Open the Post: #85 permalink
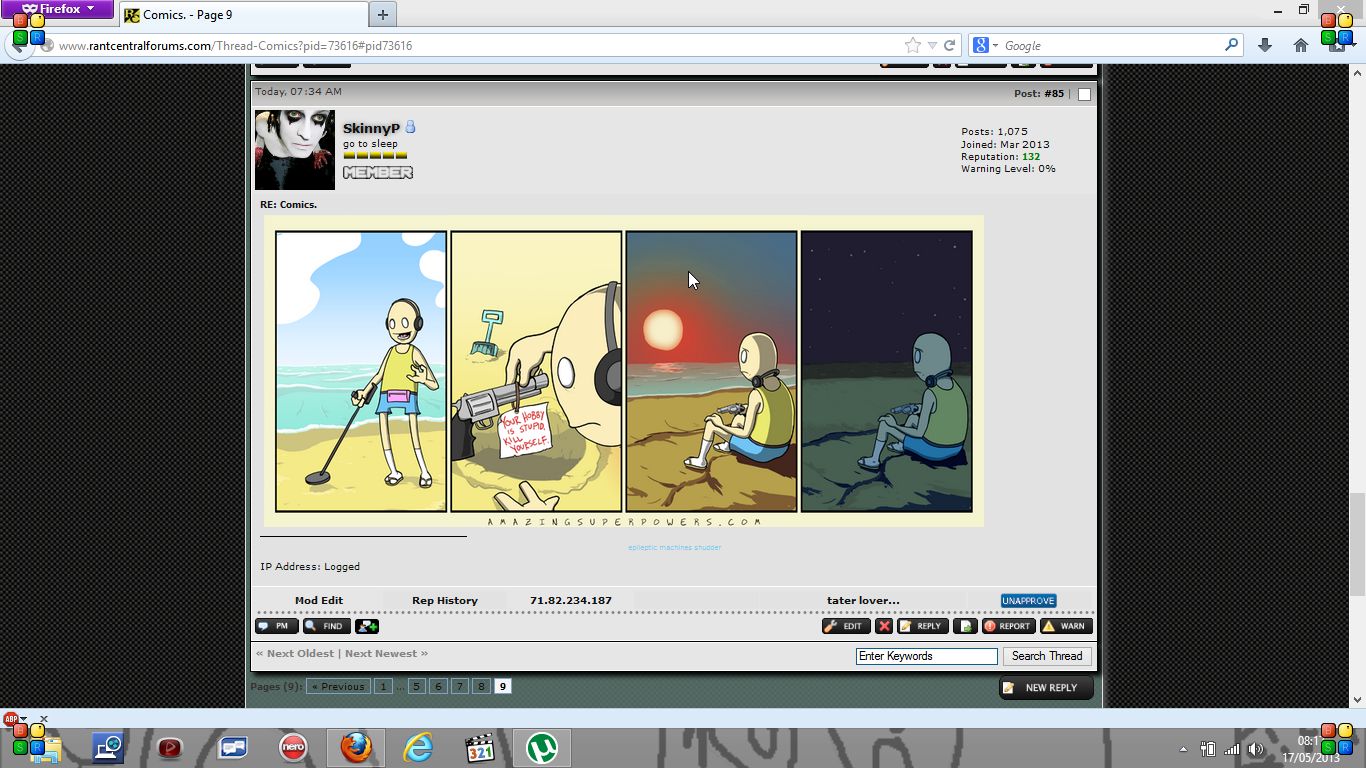1366x768 pixels. coord(1054,93)
